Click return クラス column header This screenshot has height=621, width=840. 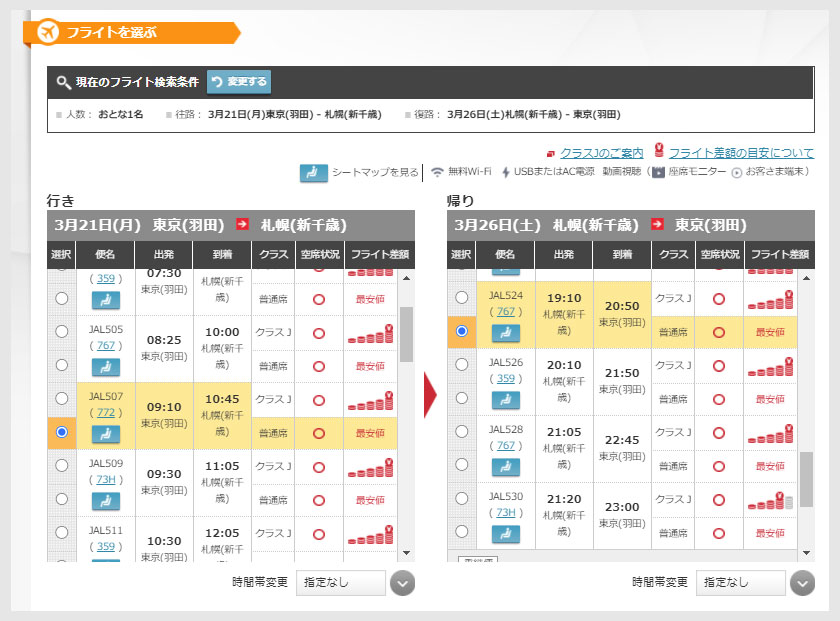coord(673,255)
